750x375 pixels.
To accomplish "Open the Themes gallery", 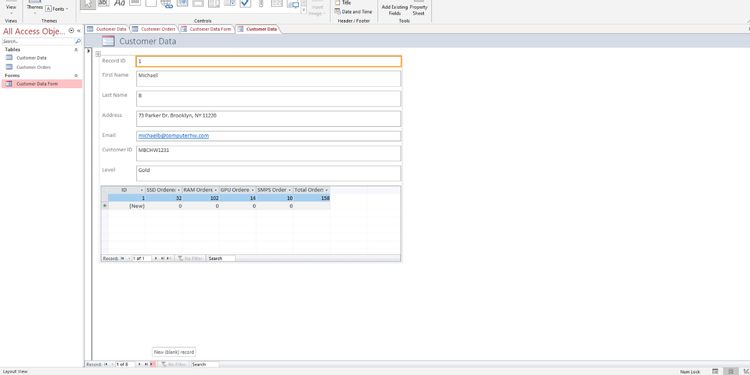I will (x=34, y=8).
